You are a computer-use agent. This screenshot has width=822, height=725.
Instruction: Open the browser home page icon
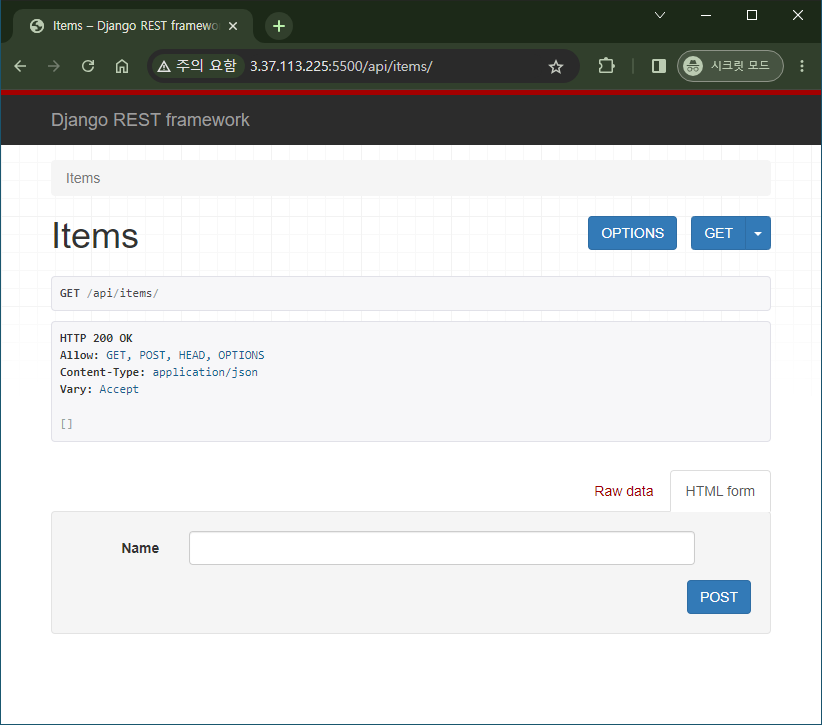122,66
